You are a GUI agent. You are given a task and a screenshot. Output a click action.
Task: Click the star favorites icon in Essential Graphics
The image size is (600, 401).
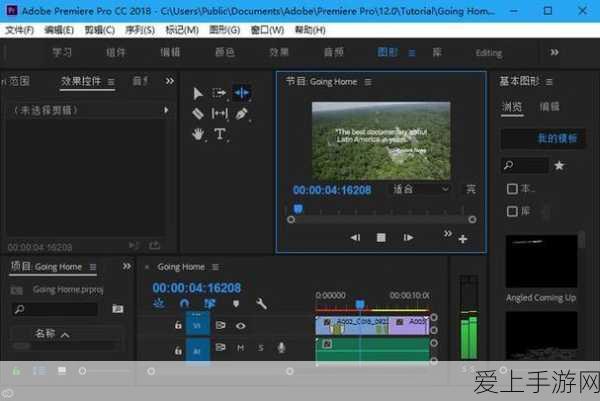click(x=559, y=165)
